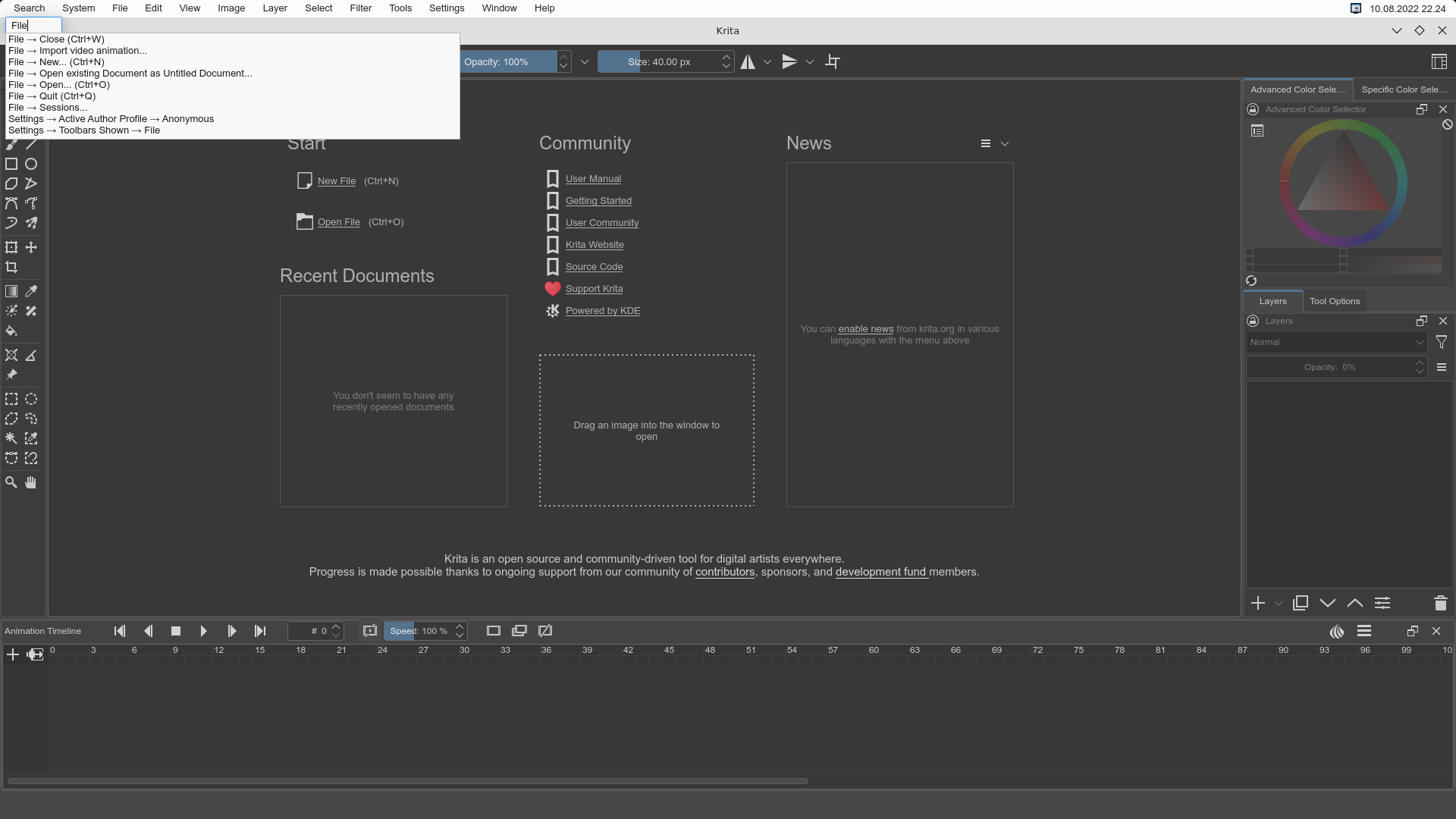Select the Fill tool
Screen dimensions: 1456x819
click(x=11, y=331)
